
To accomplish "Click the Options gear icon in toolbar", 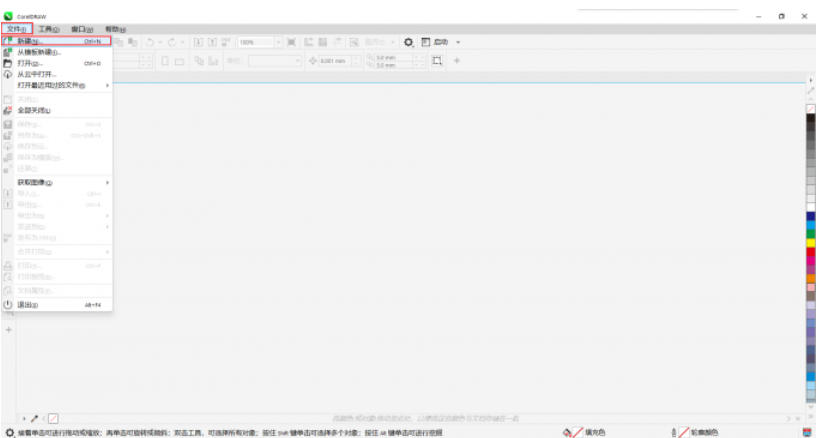I will tap(409, 42).
